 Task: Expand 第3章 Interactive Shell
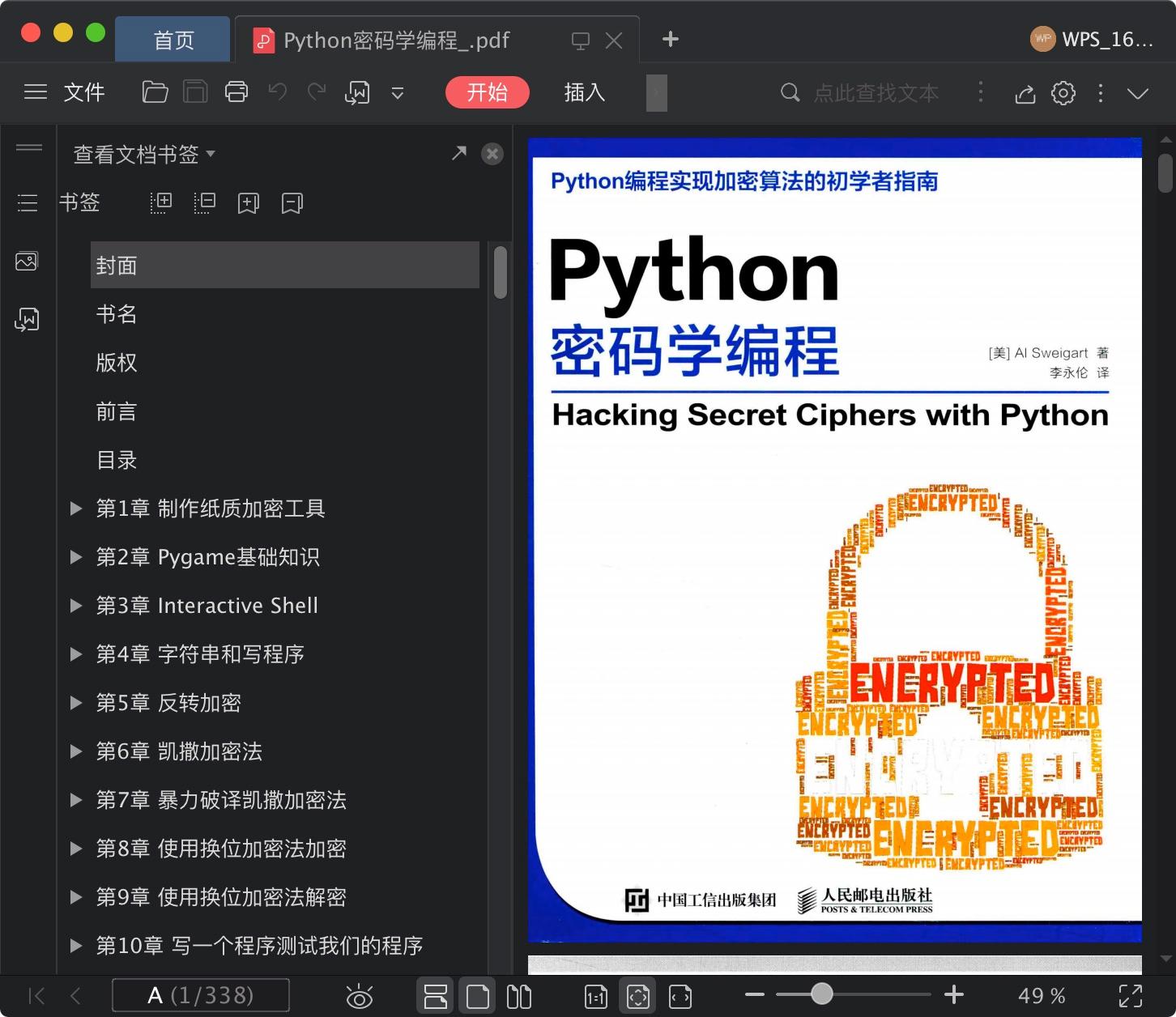pos(76,606)
